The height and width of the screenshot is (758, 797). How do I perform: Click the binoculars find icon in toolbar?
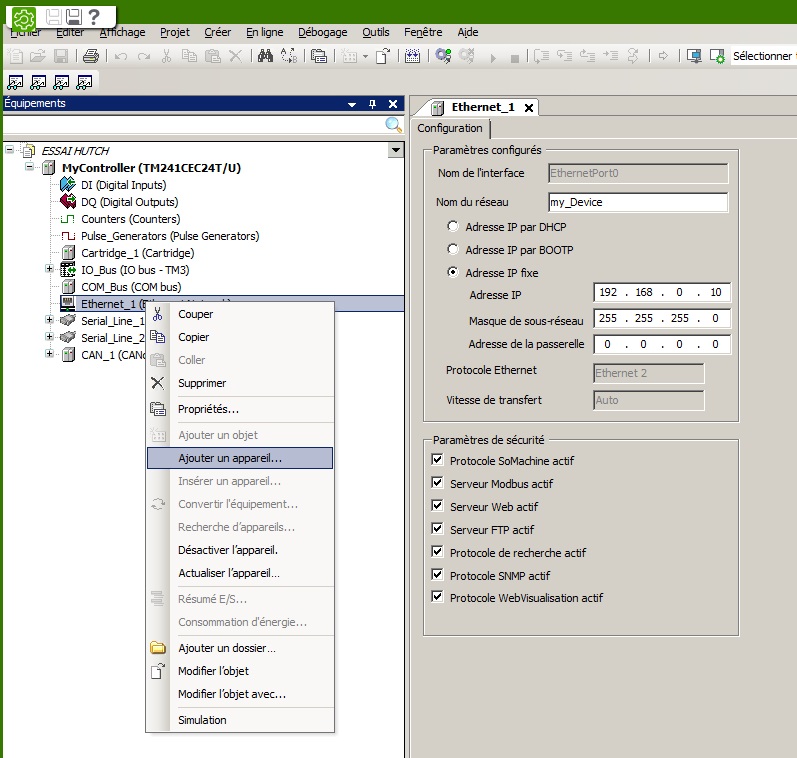(x=266, y=56)
